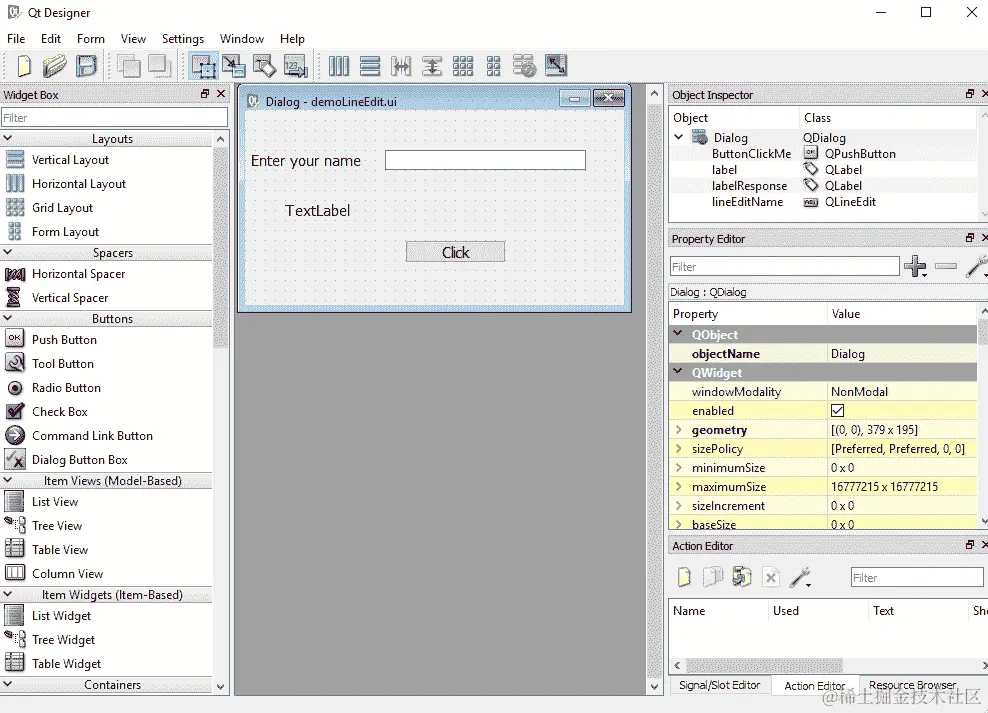Screen dimensions: 988x713
Task: Select Tool Button widget
Action: pos(63,363)
